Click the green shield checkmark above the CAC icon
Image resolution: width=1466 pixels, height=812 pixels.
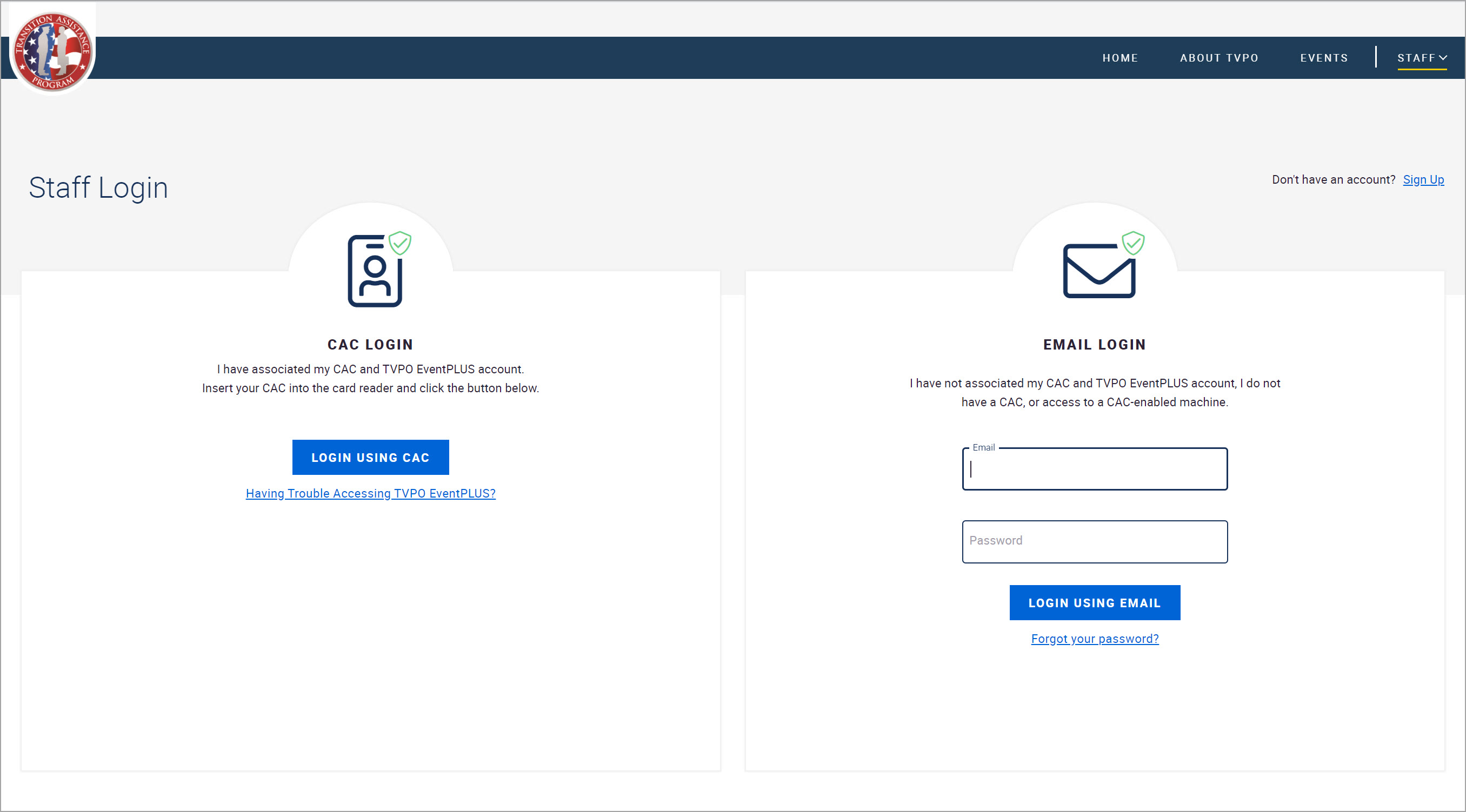(401, 243)
